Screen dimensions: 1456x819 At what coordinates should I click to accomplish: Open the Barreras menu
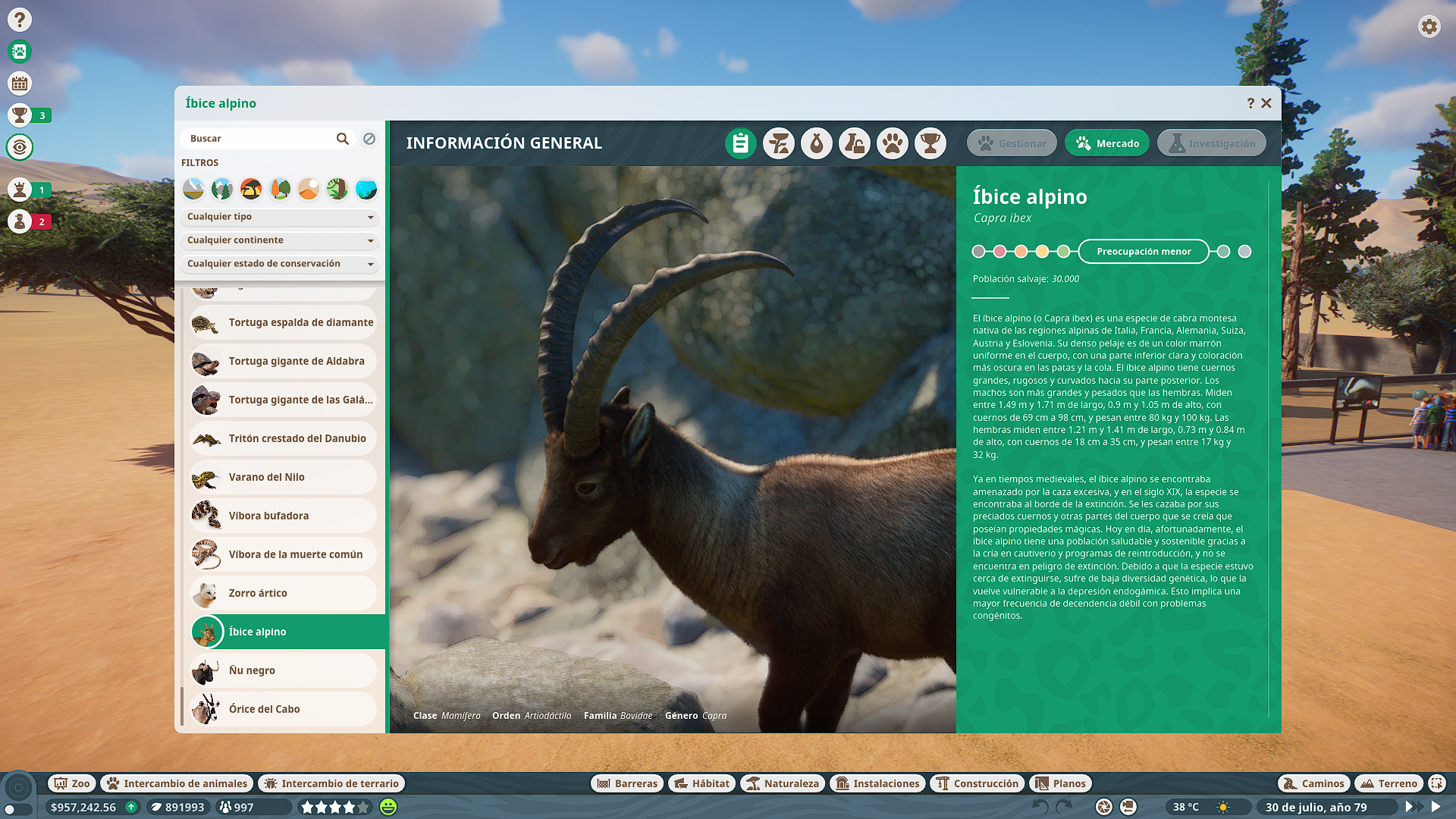(627, 783)
